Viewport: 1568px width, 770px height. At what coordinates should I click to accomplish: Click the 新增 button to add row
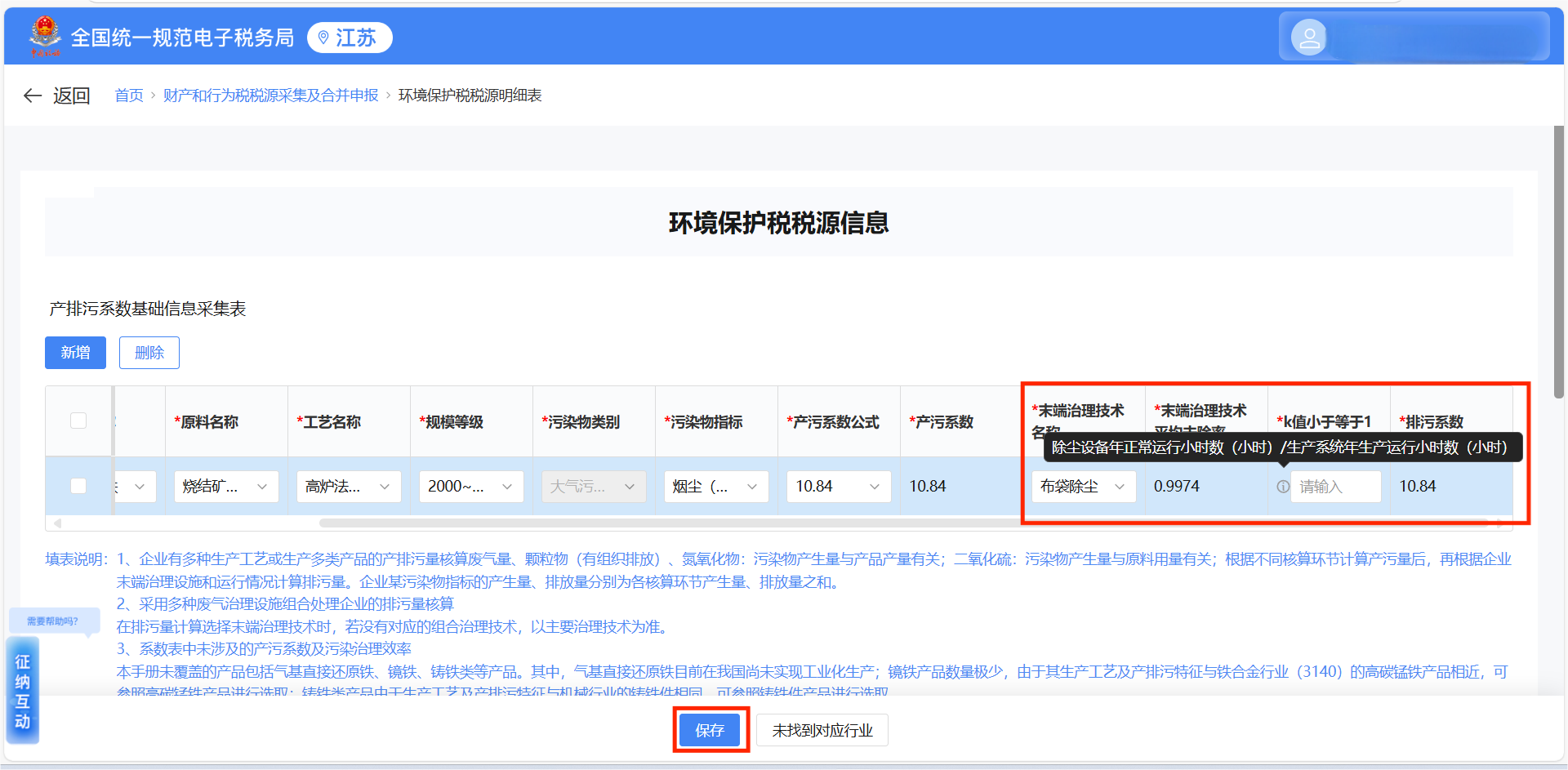click(x=75, y=353)
